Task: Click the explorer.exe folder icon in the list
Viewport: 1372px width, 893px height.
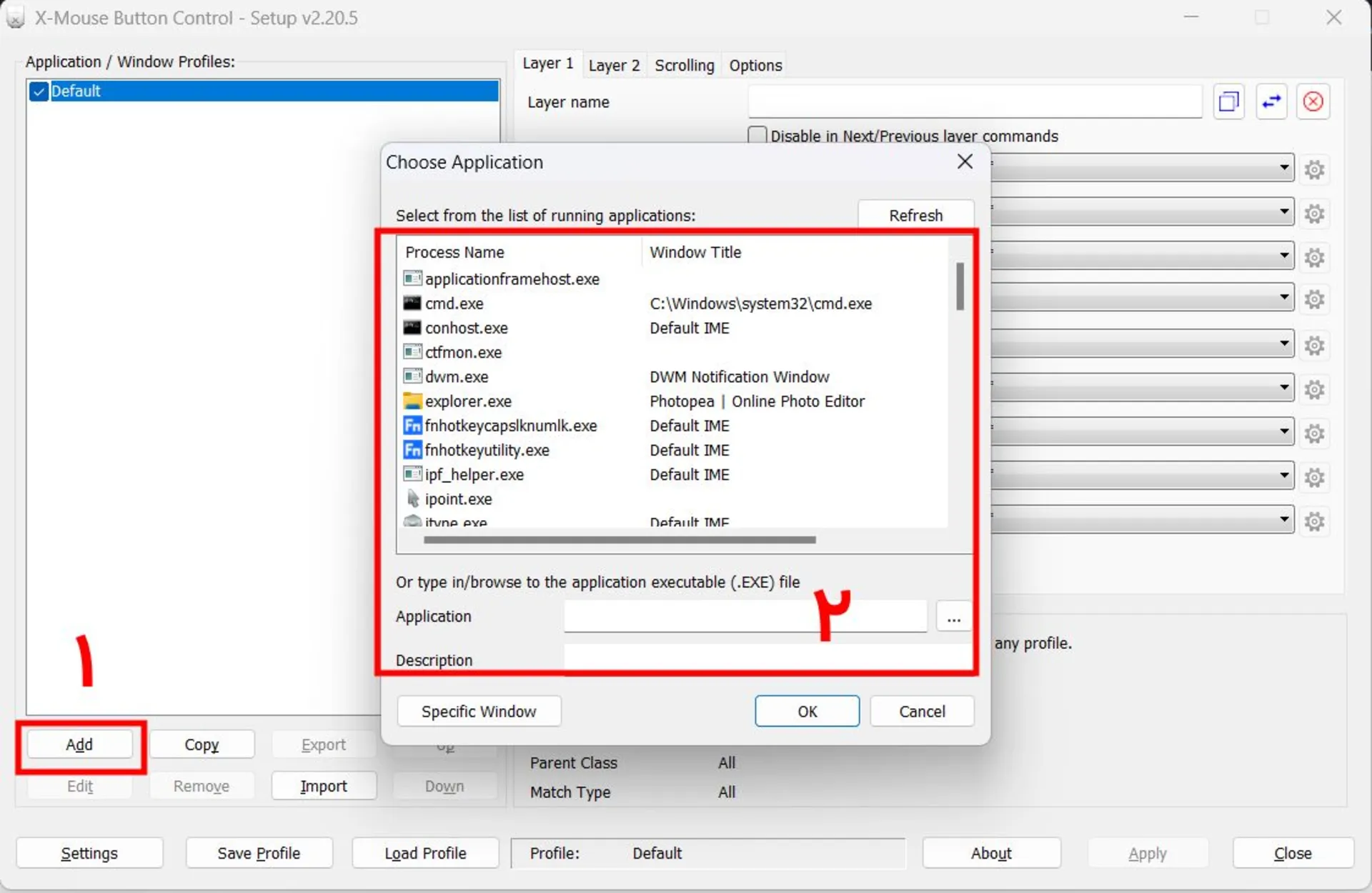Action: 412,401
